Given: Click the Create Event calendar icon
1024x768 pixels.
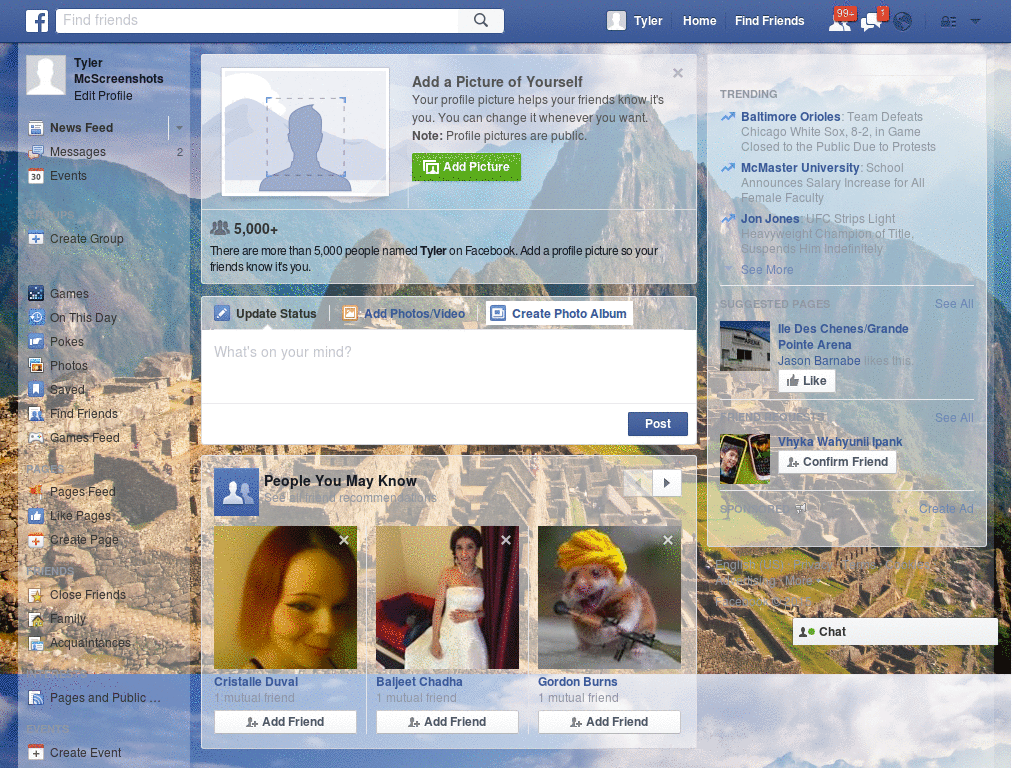Looking at the screenshot, I should [36, 753].
